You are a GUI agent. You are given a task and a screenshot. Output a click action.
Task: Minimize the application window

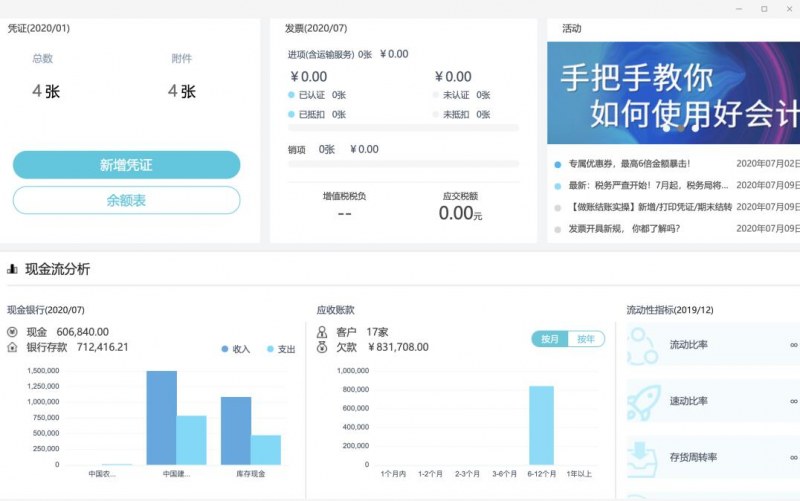(739, 9)
